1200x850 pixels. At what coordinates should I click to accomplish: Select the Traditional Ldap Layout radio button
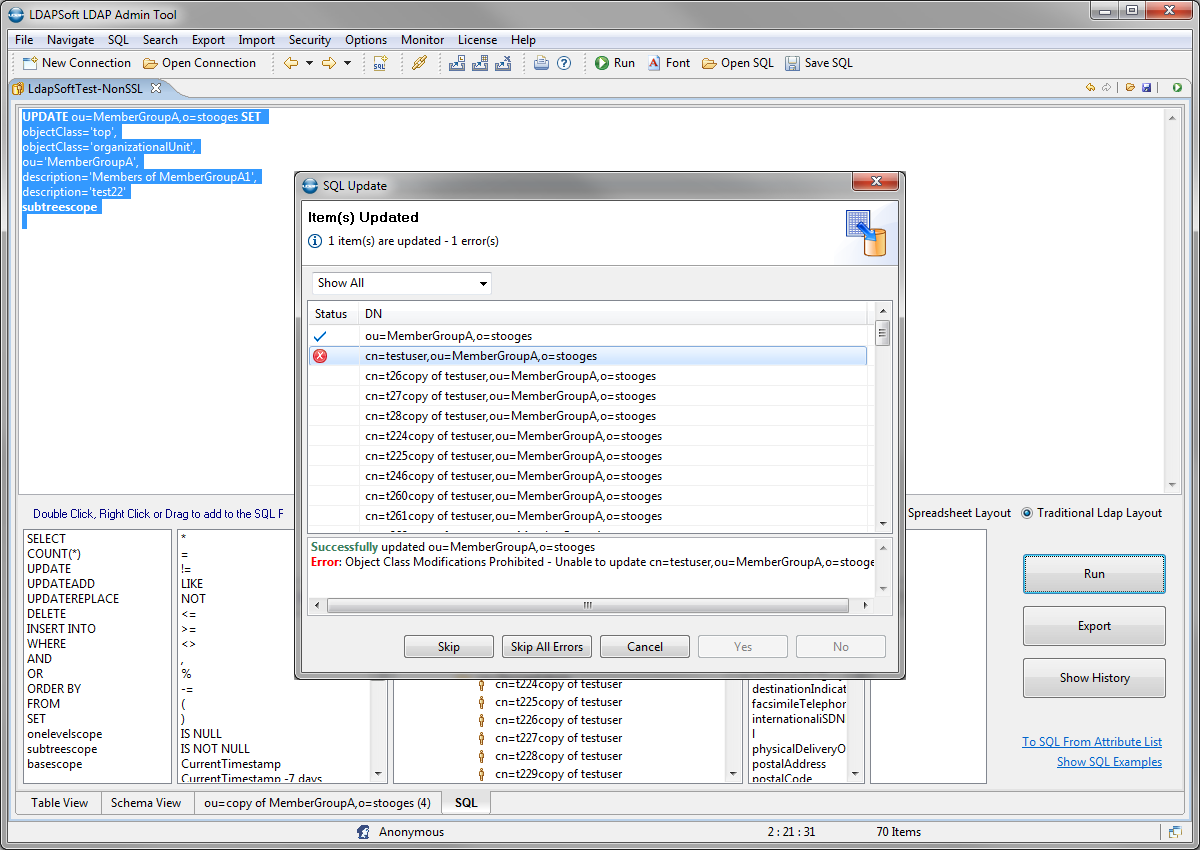1027,513
